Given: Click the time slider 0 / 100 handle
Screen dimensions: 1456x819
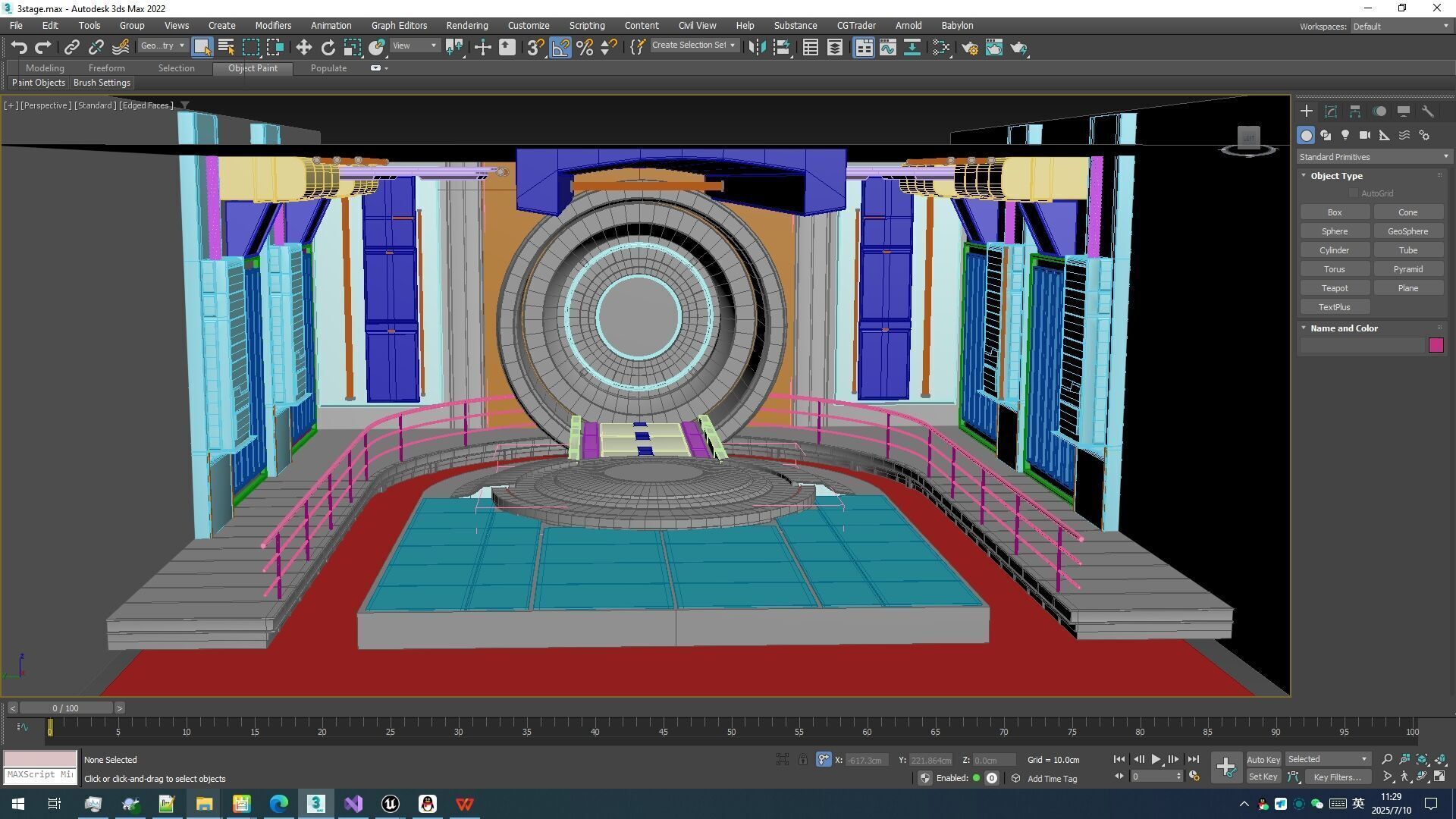Looking at the screenshot, I should pyautogui.click(x=66, y=708).
